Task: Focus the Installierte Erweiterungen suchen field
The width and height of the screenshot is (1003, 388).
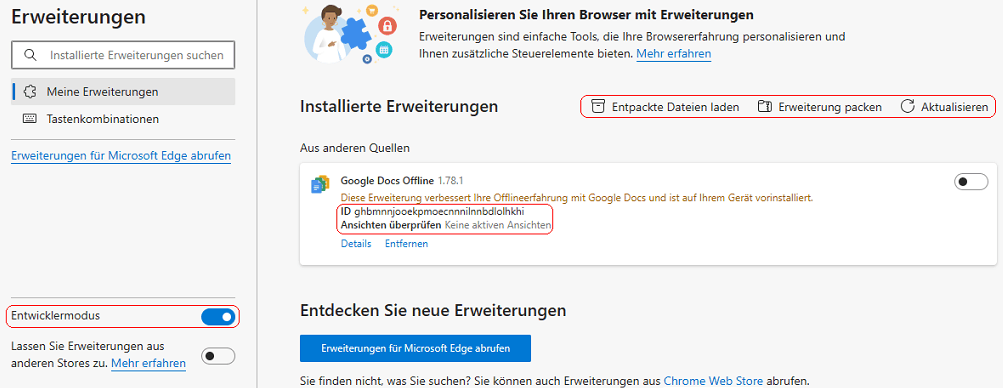Action: pyautogui.click(x=123, y=55)
